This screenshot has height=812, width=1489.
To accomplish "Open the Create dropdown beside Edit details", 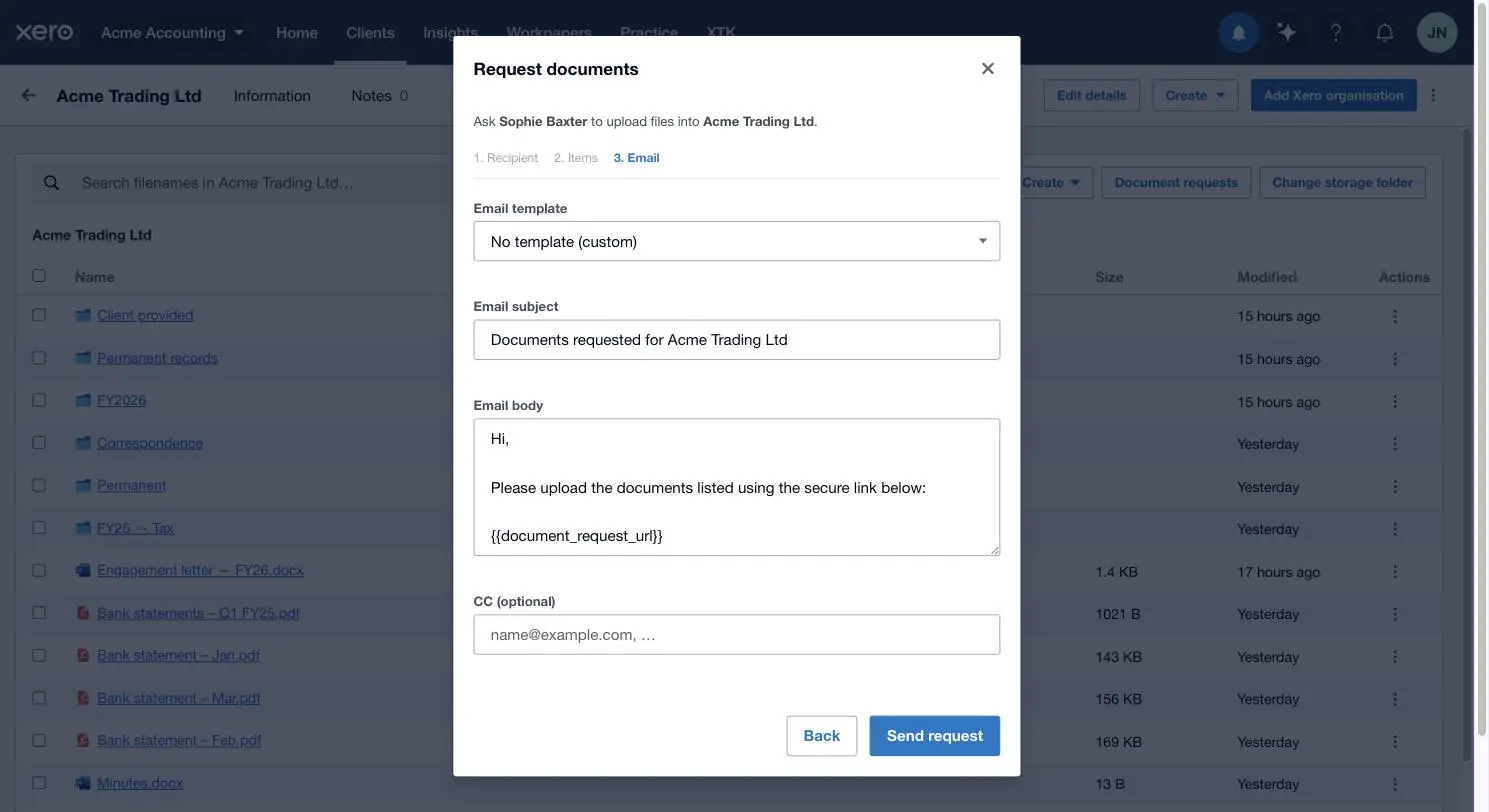I will click(1195, 96).
